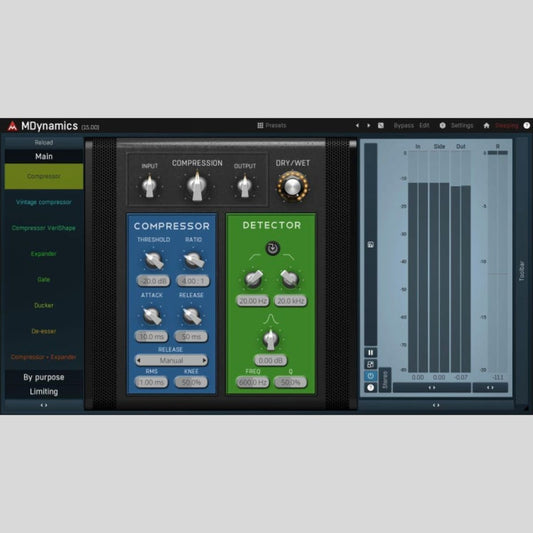This screenshot has width=533, height=533.
Task: Click the RATIO knob
Action: click(193, 260)
